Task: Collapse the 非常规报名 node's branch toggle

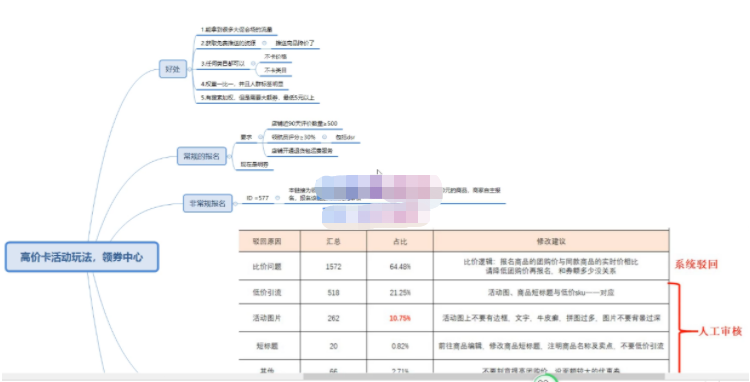Action: click(x=235, y=204)
